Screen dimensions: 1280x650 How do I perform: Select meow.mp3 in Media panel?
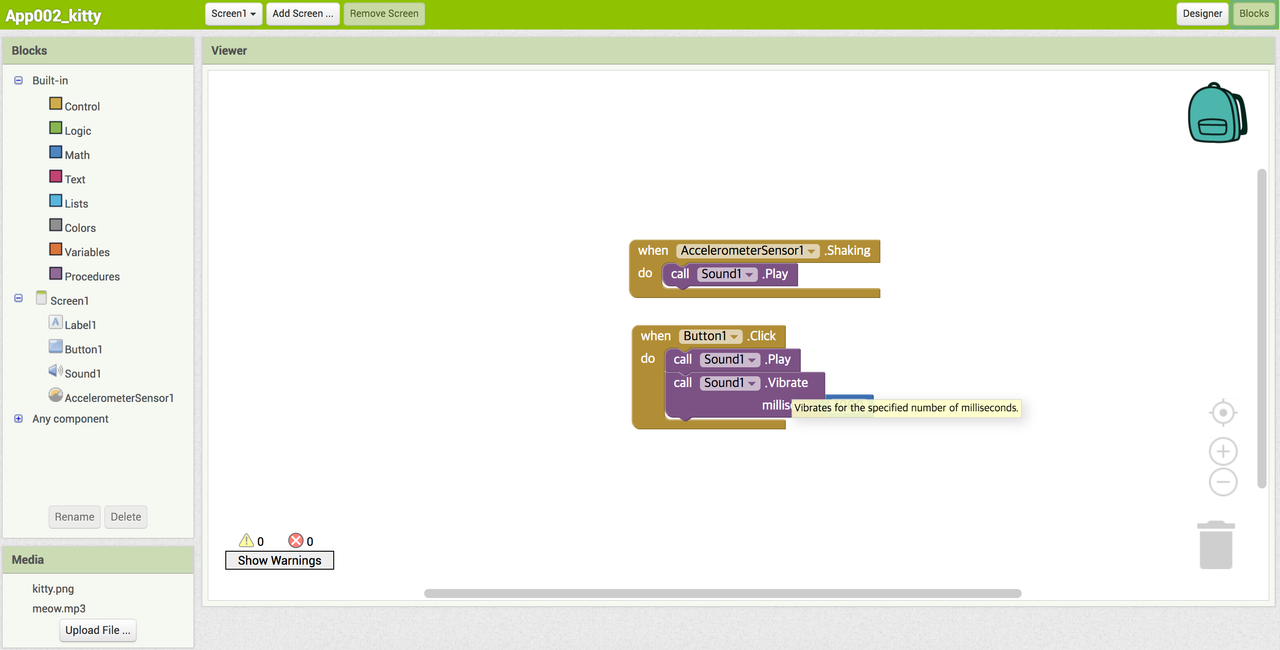coord(59,608)
